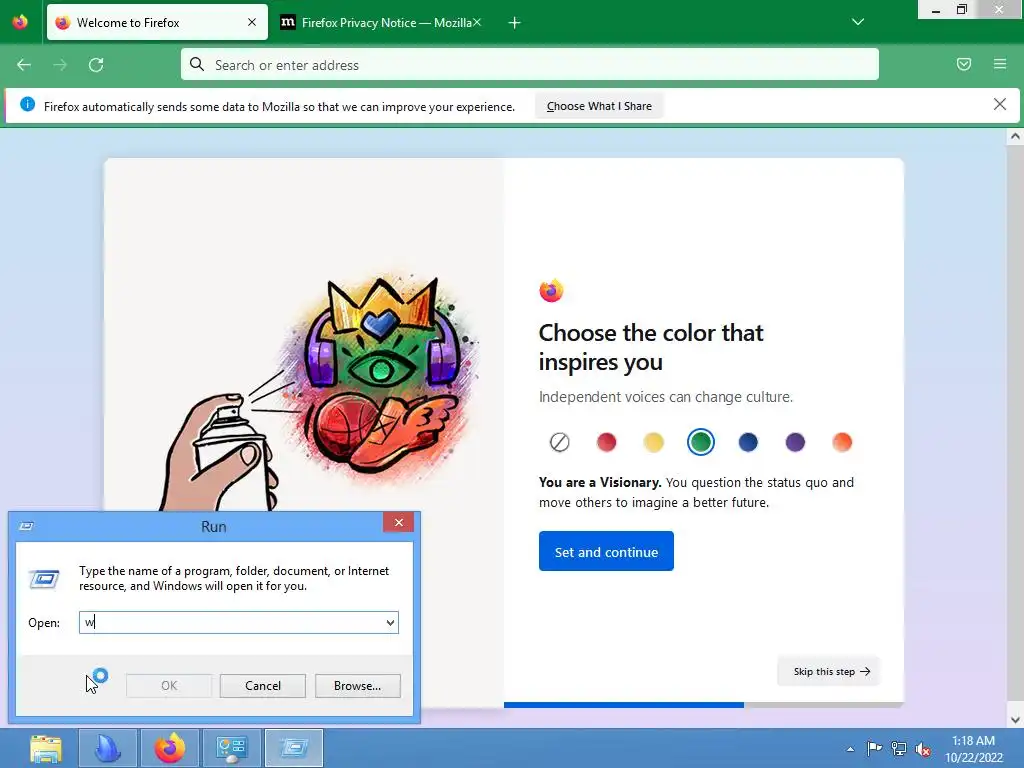Close the Run dialog
The width and height of the screenshot is (1024, 768).
point(398,522)
